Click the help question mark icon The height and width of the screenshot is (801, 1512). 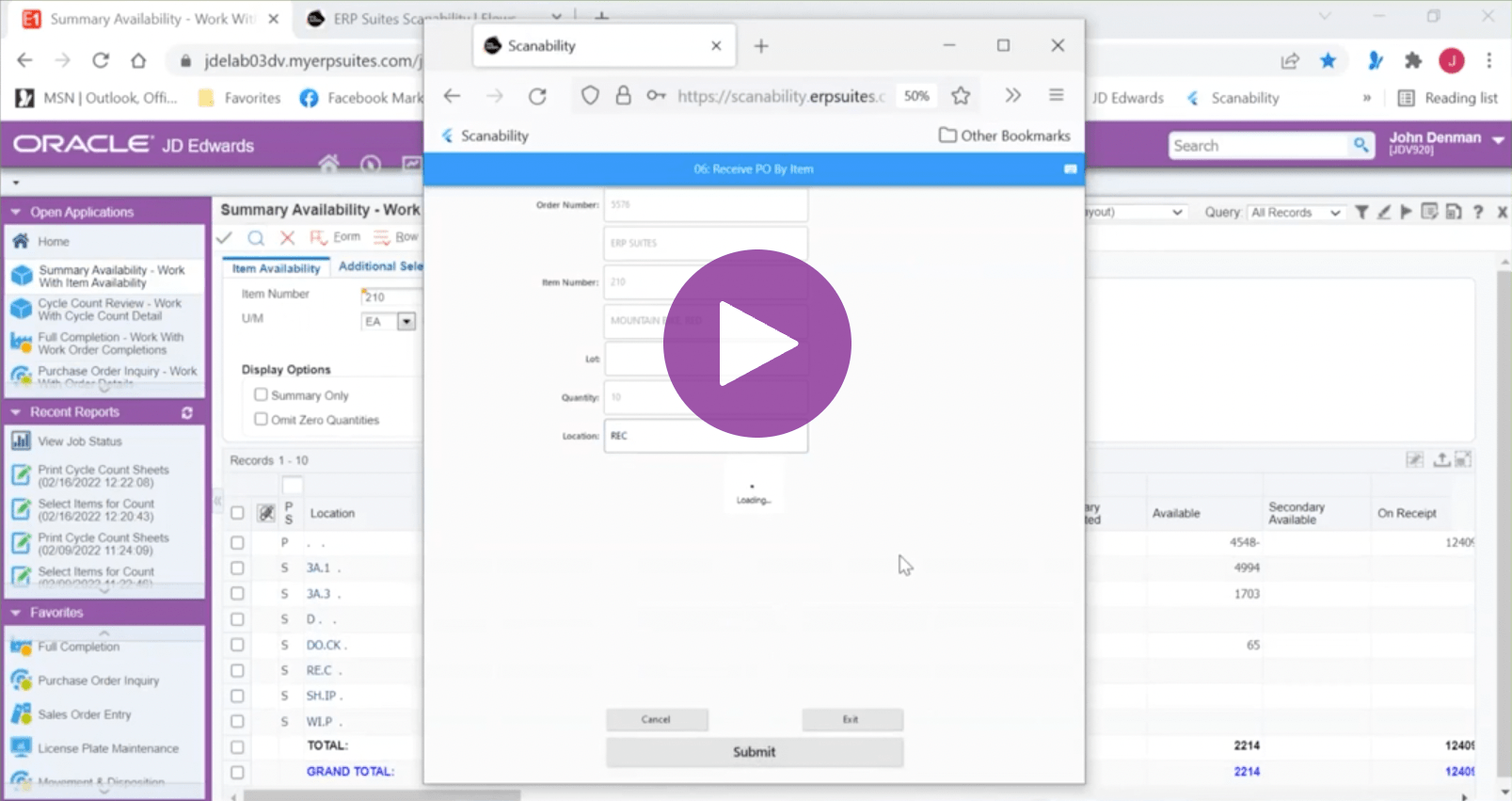point(1478,212)
